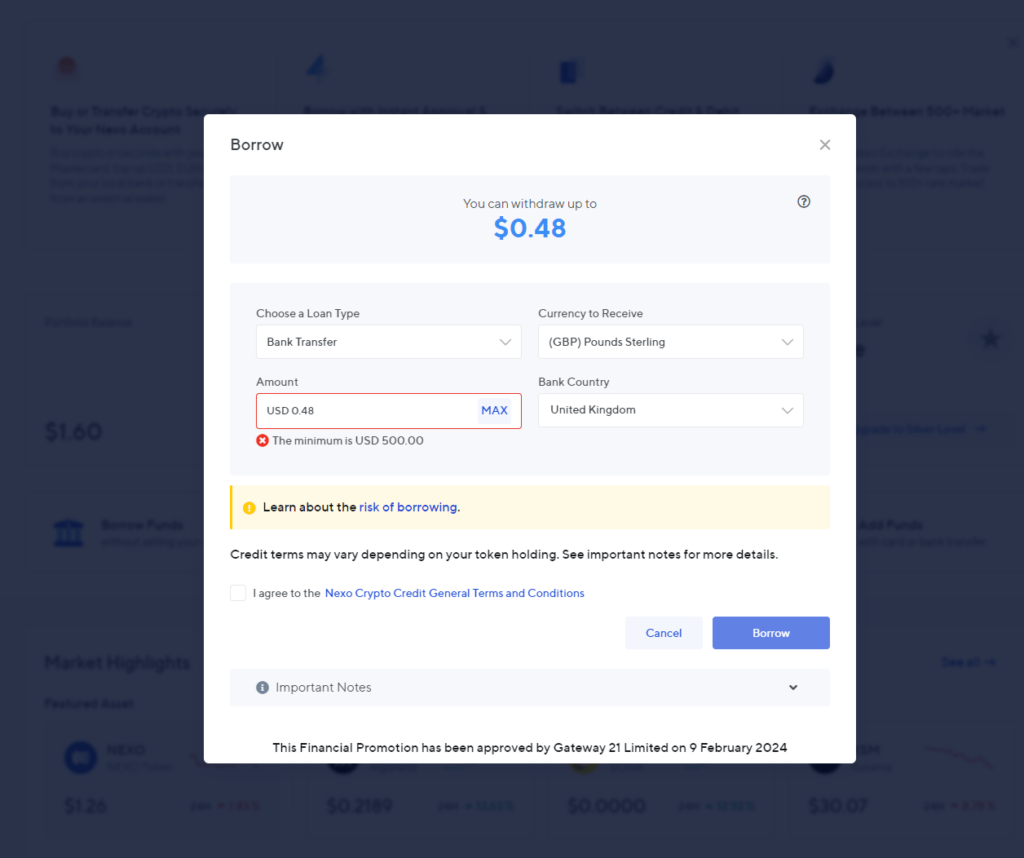Click the Borrow button
Viewport: 1024px width, 858px height.
[770, 632]
